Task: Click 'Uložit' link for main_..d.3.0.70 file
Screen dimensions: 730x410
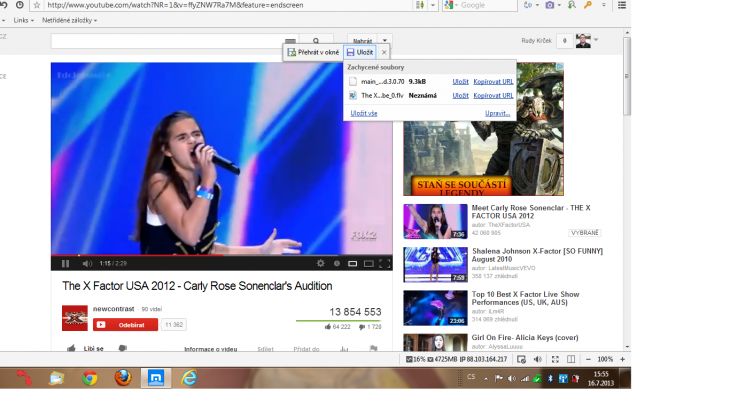Action: click(x=460, y=81)
